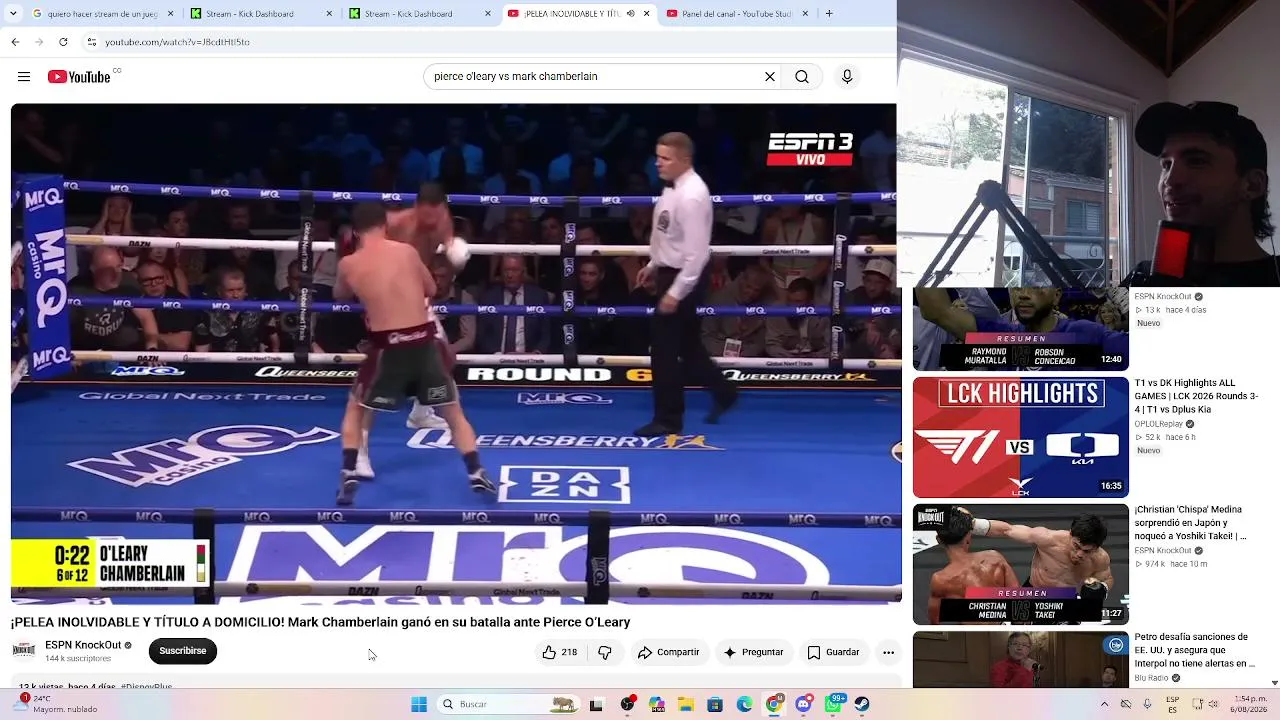Close the Google search tab
Image resolution: width=1280 pixels, height=720 pixels.
click(170, 14)
